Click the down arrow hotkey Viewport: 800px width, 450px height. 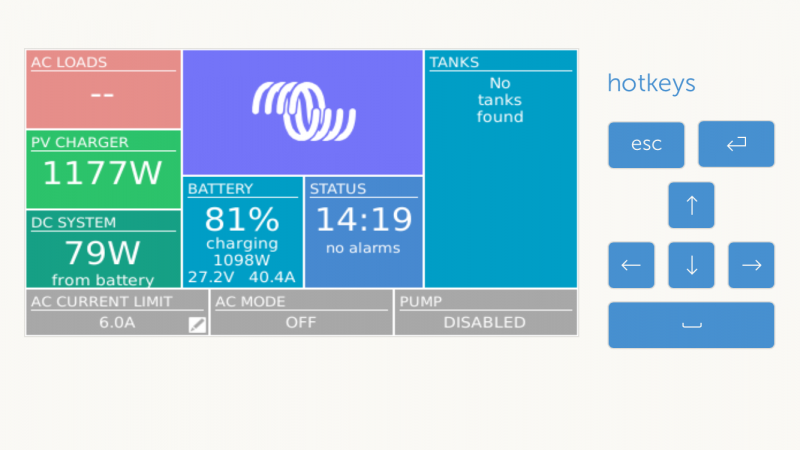click(x=691, y=265)
